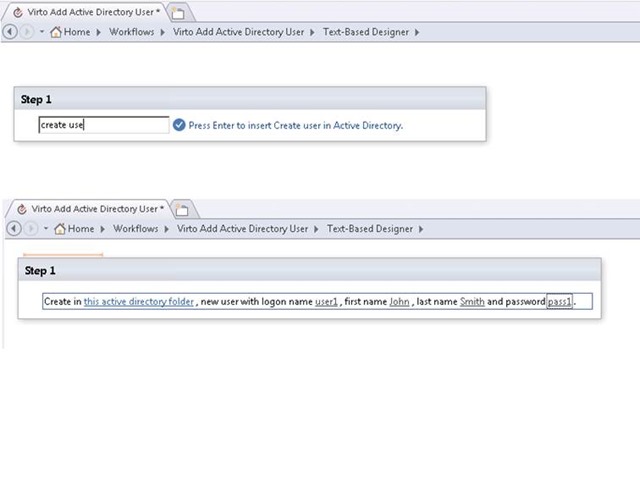Click the forward arrow in the lower navigation bar
The height and width of the screenshot is (480, 640).
pyautogui.click(x=30, y=228)
